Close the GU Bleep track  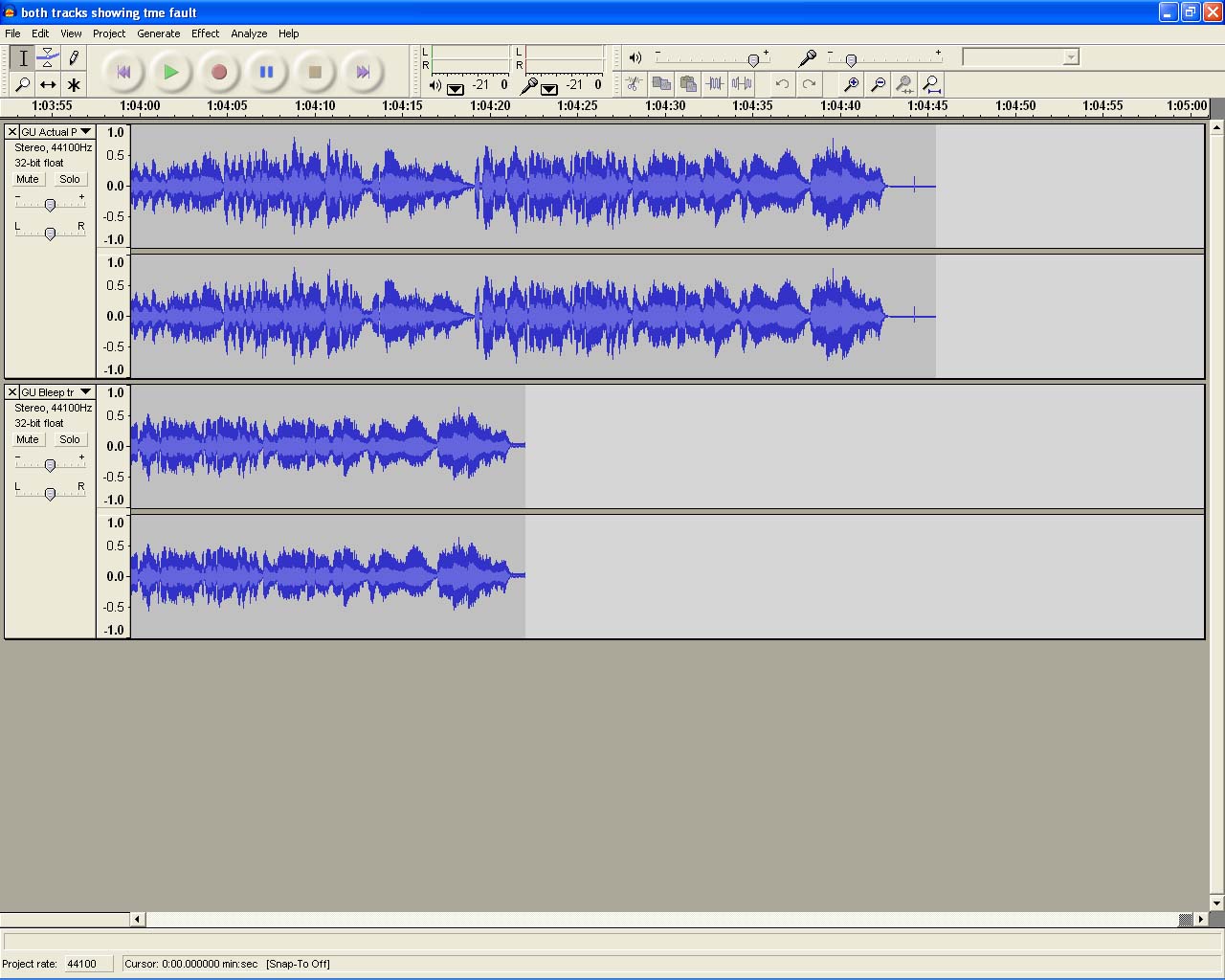pos(12,391)
